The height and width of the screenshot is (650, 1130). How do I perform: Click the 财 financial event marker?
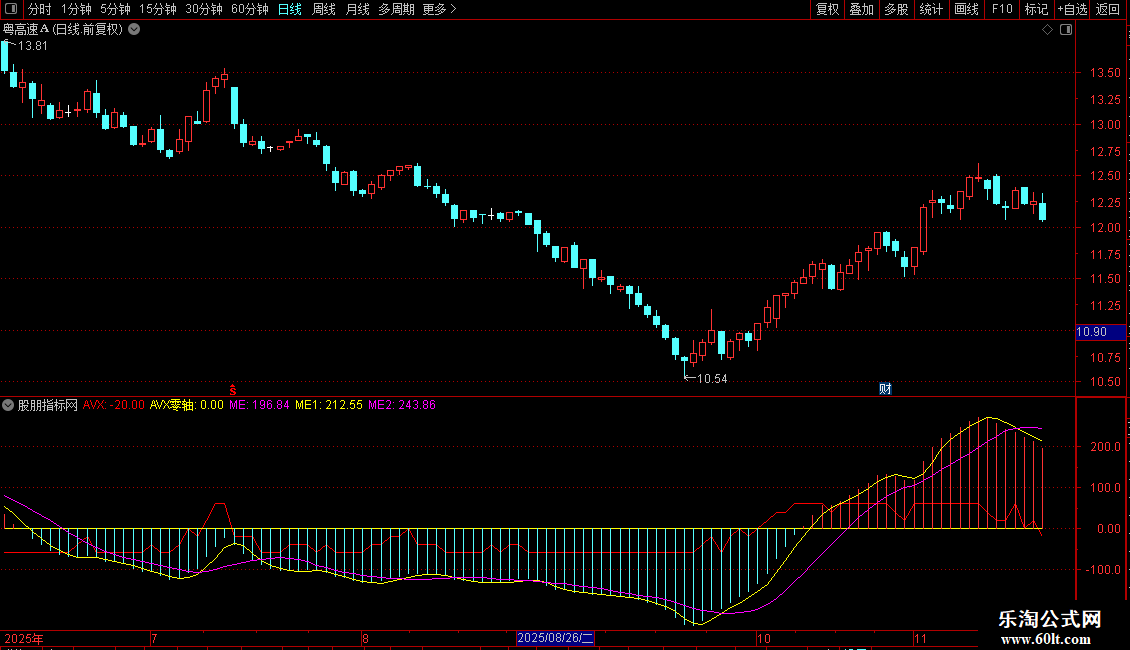pyautogui.click(x=884, y=389)
